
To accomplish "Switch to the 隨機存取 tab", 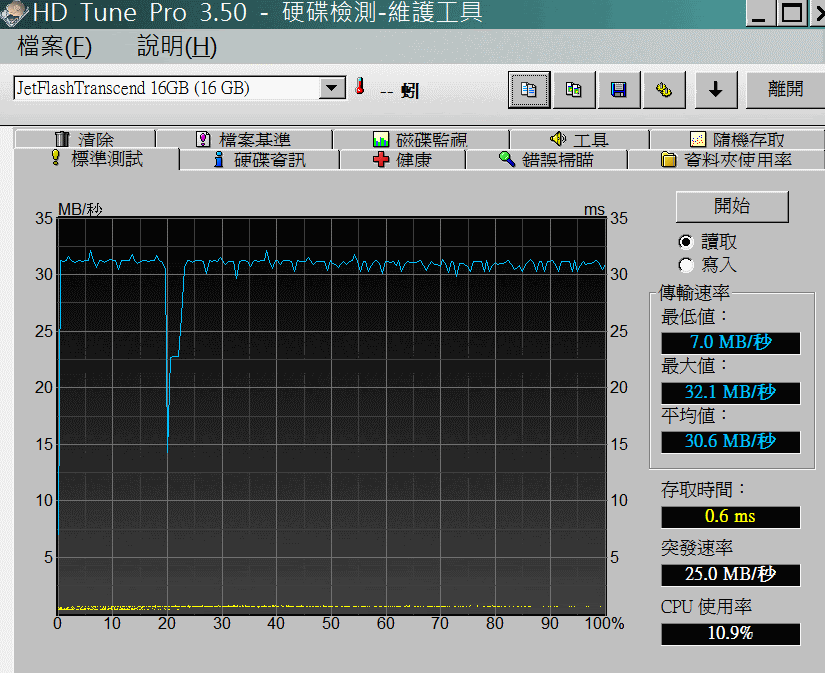I will pos(737,139).
